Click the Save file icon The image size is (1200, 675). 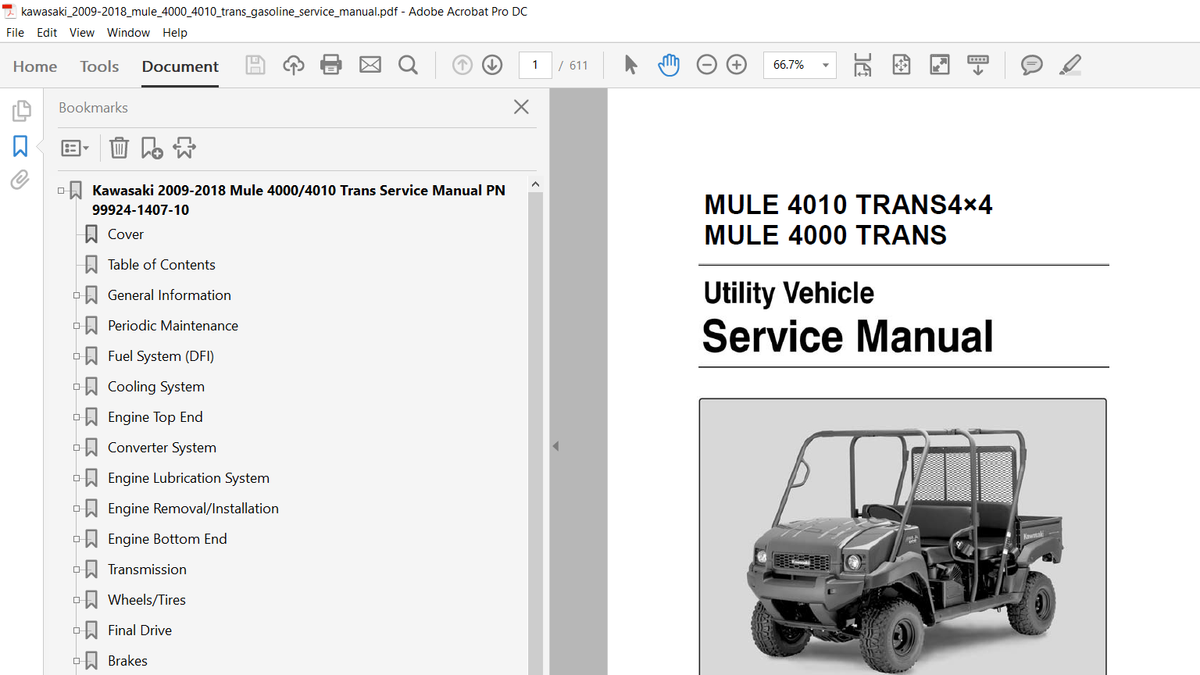(x=256, y=65)
